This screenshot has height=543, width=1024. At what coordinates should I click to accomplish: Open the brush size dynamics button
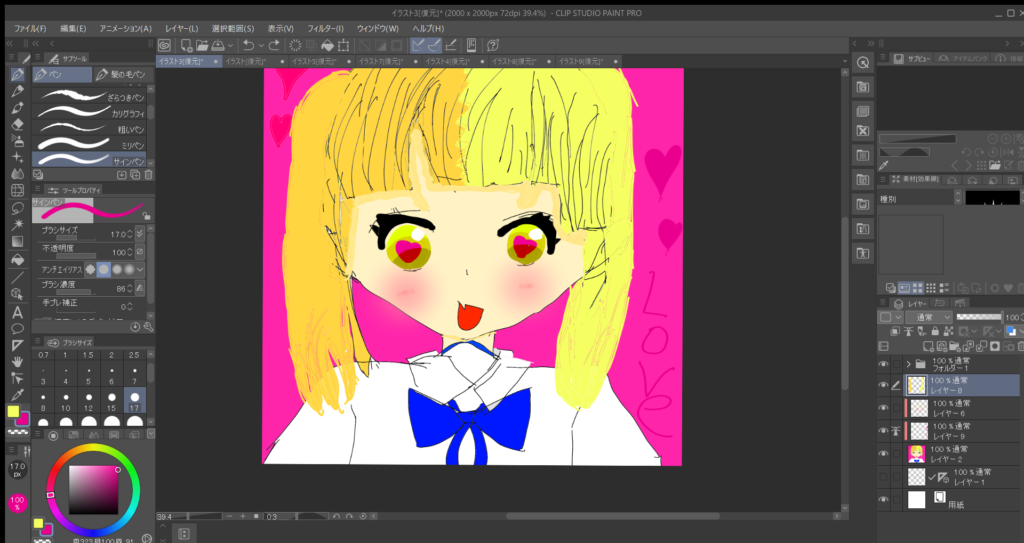(140, 233)
